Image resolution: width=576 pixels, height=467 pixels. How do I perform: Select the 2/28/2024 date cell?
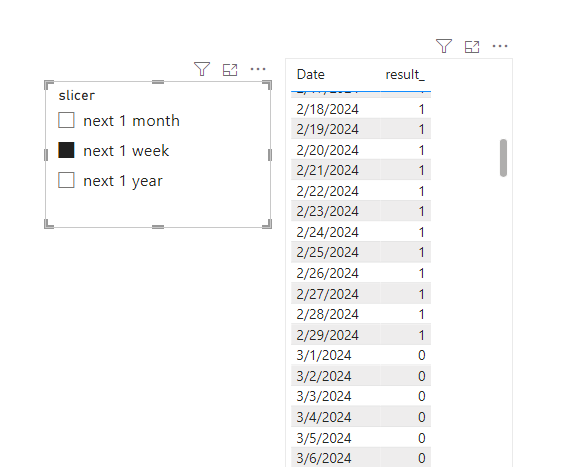coord(327,314)
